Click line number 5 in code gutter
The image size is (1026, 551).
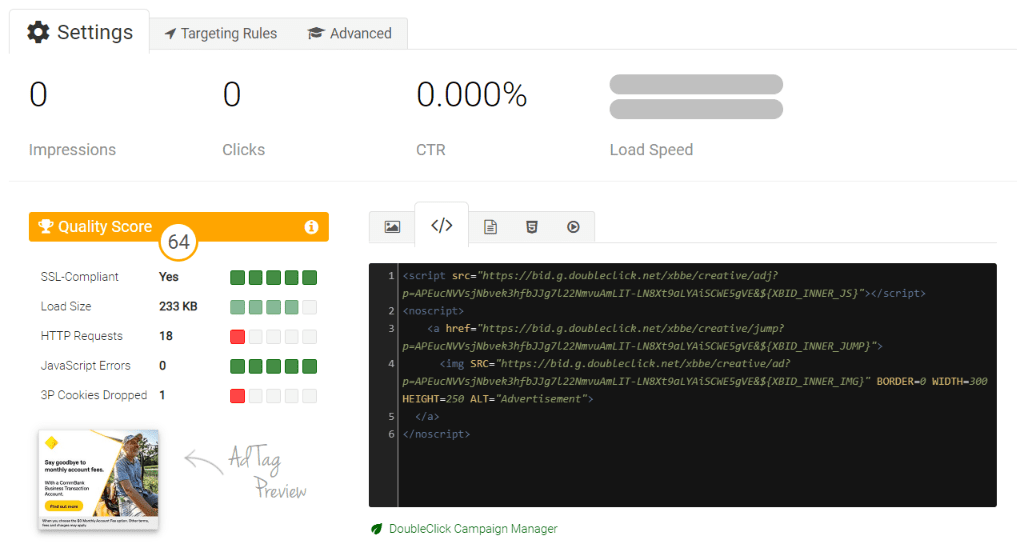[x=391, y=416]
